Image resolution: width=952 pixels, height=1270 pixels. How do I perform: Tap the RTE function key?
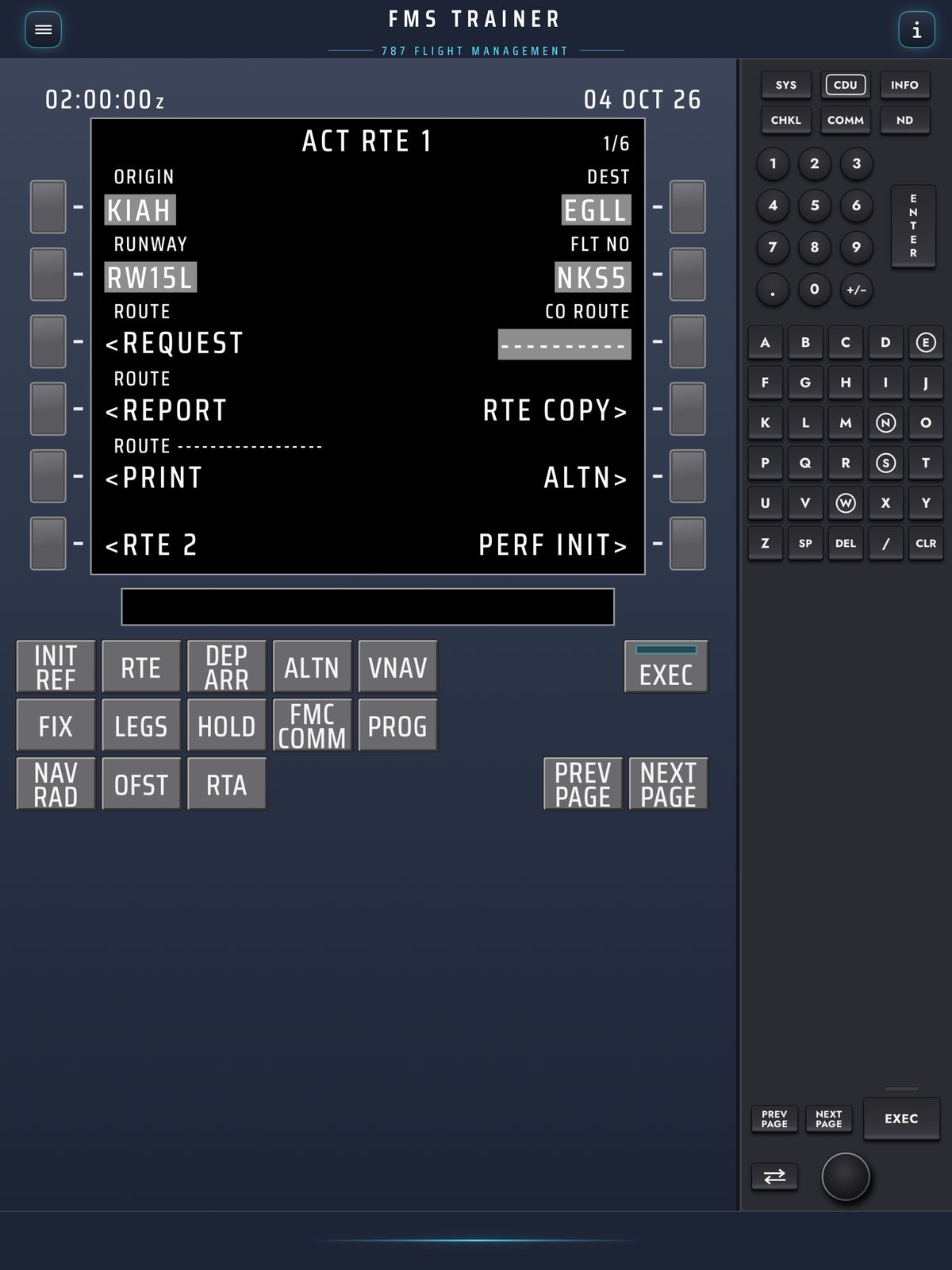pyautogui.click(x=141, y=667)
